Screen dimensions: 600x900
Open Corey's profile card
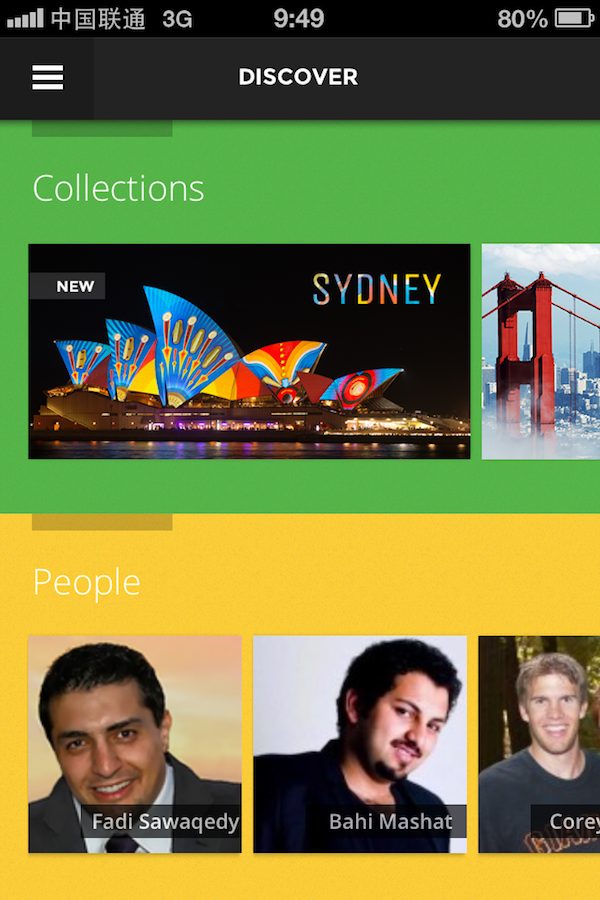coord(539,744)
